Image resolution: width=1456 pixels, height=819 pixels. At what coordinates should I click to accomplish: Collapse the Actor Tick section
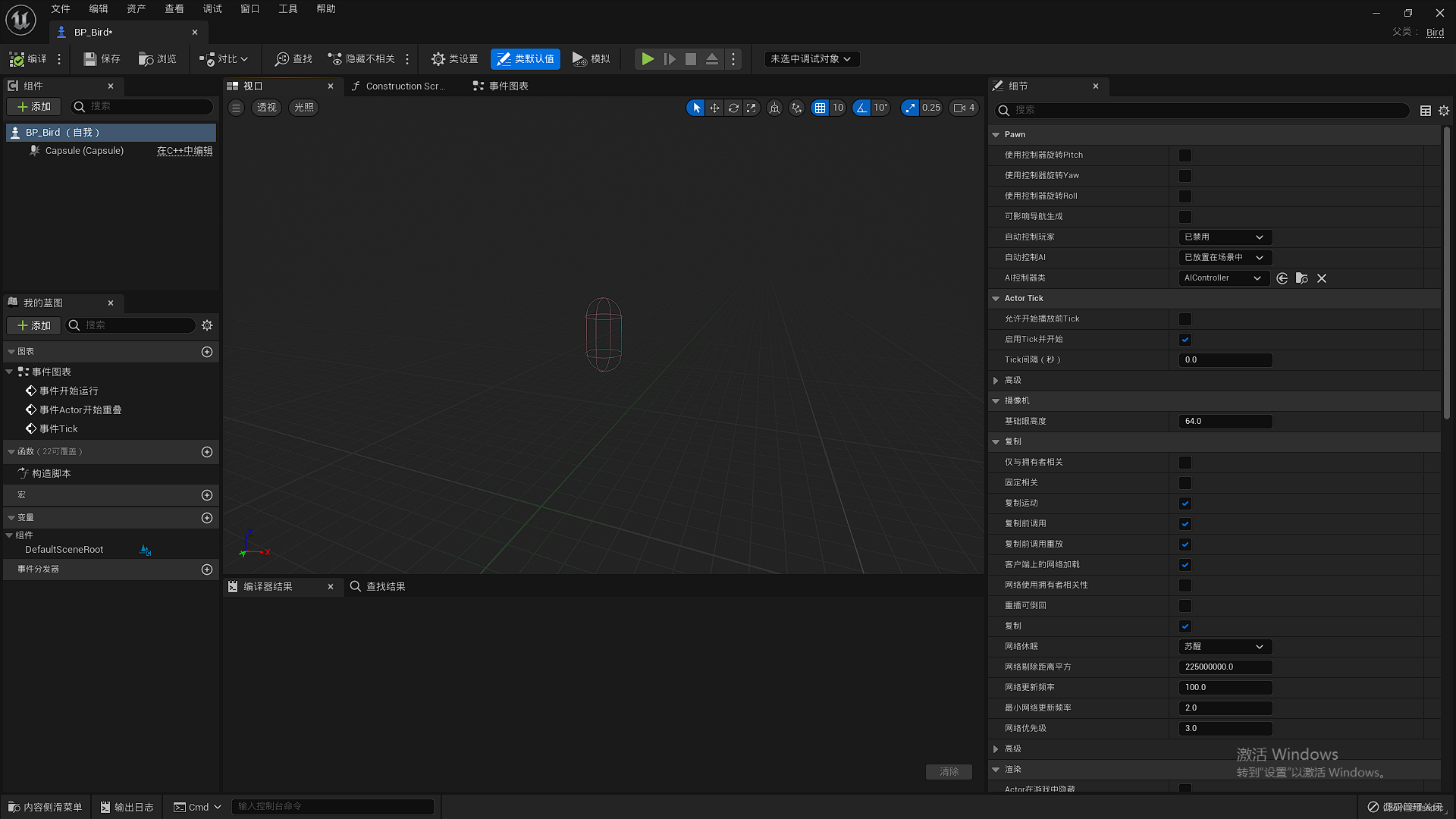pos(996,298)
